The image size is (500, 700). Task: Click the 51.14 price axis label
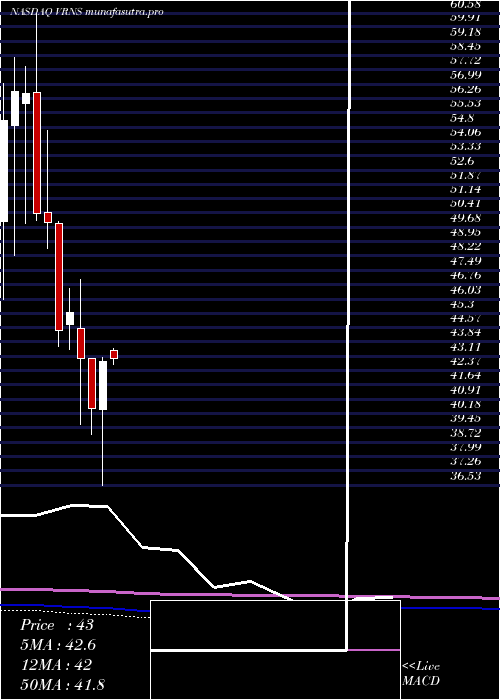coord(465,189)
